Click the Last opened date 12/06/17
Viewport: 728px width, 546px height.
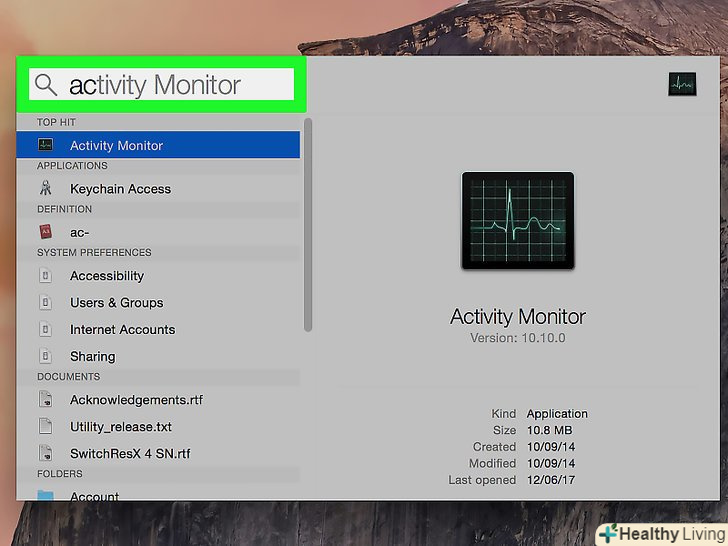click(x=551, y=480)
